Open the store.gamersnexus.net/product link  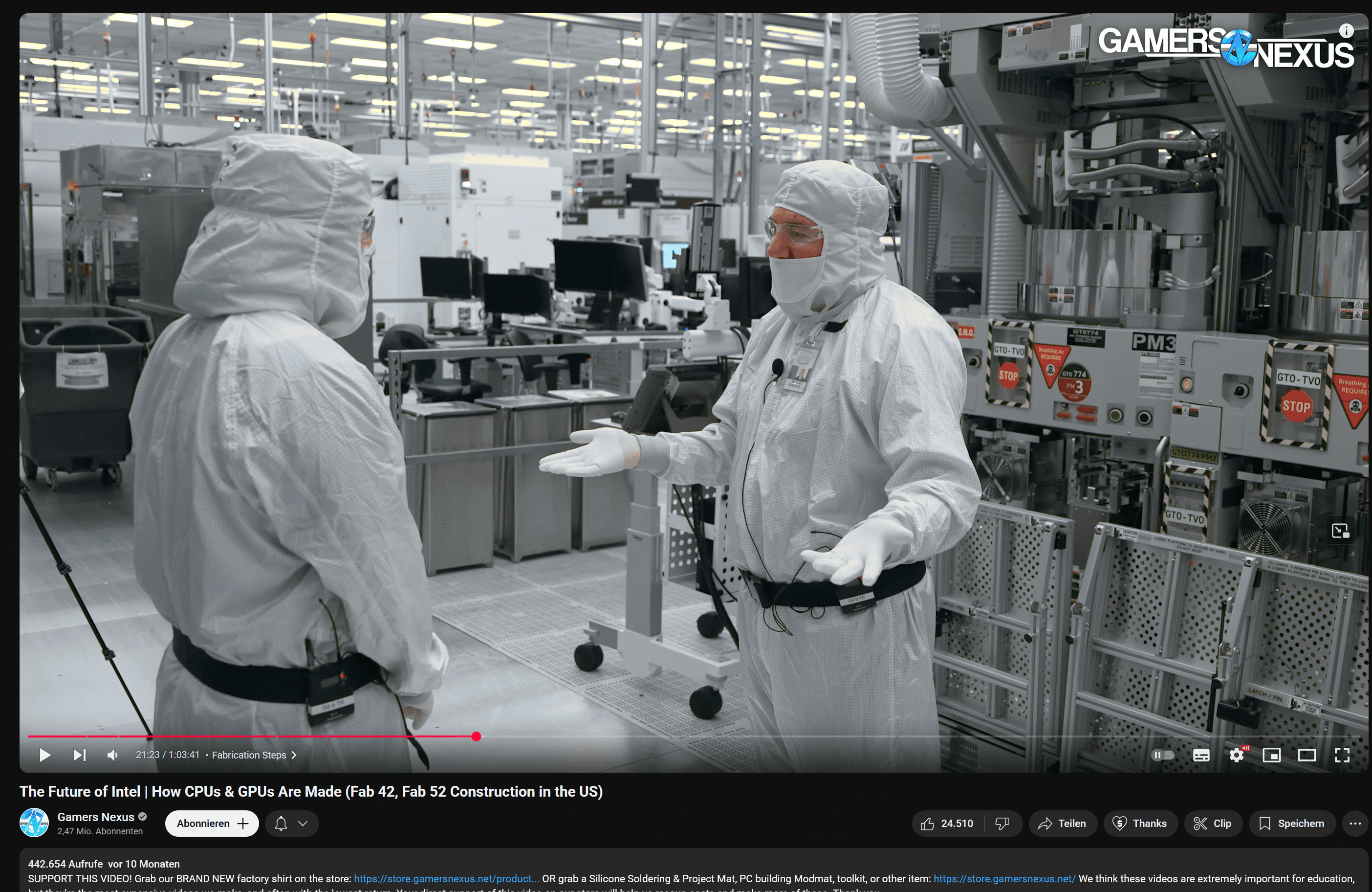click(446, 878)
